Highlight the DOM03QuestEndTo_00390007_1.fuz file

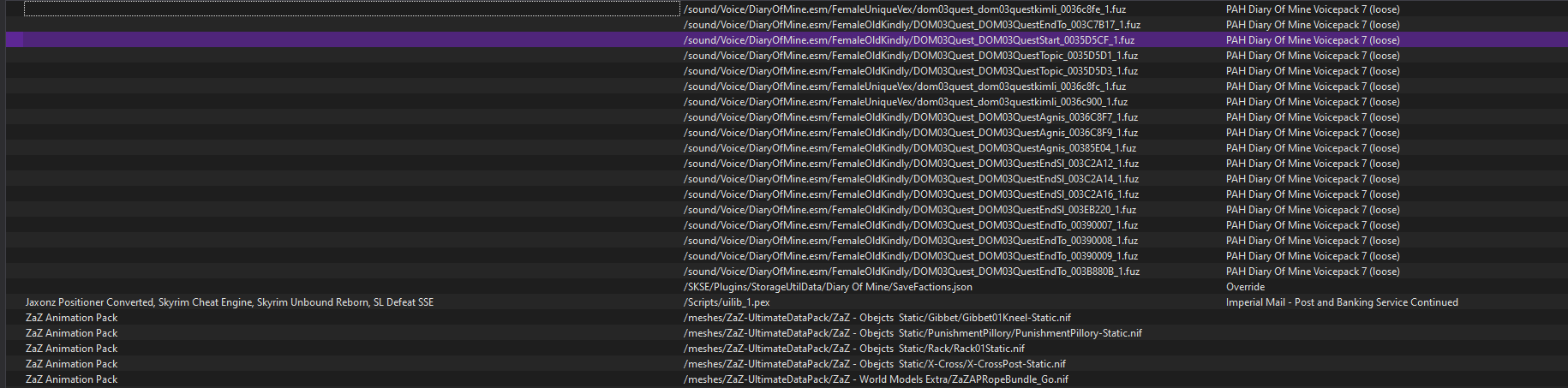[910, 225]
